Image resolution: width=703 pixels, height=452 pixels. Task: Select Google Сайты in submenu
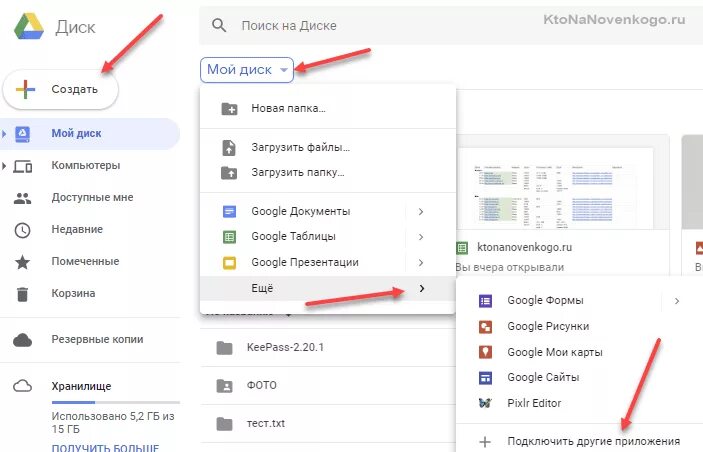[580, 378]
